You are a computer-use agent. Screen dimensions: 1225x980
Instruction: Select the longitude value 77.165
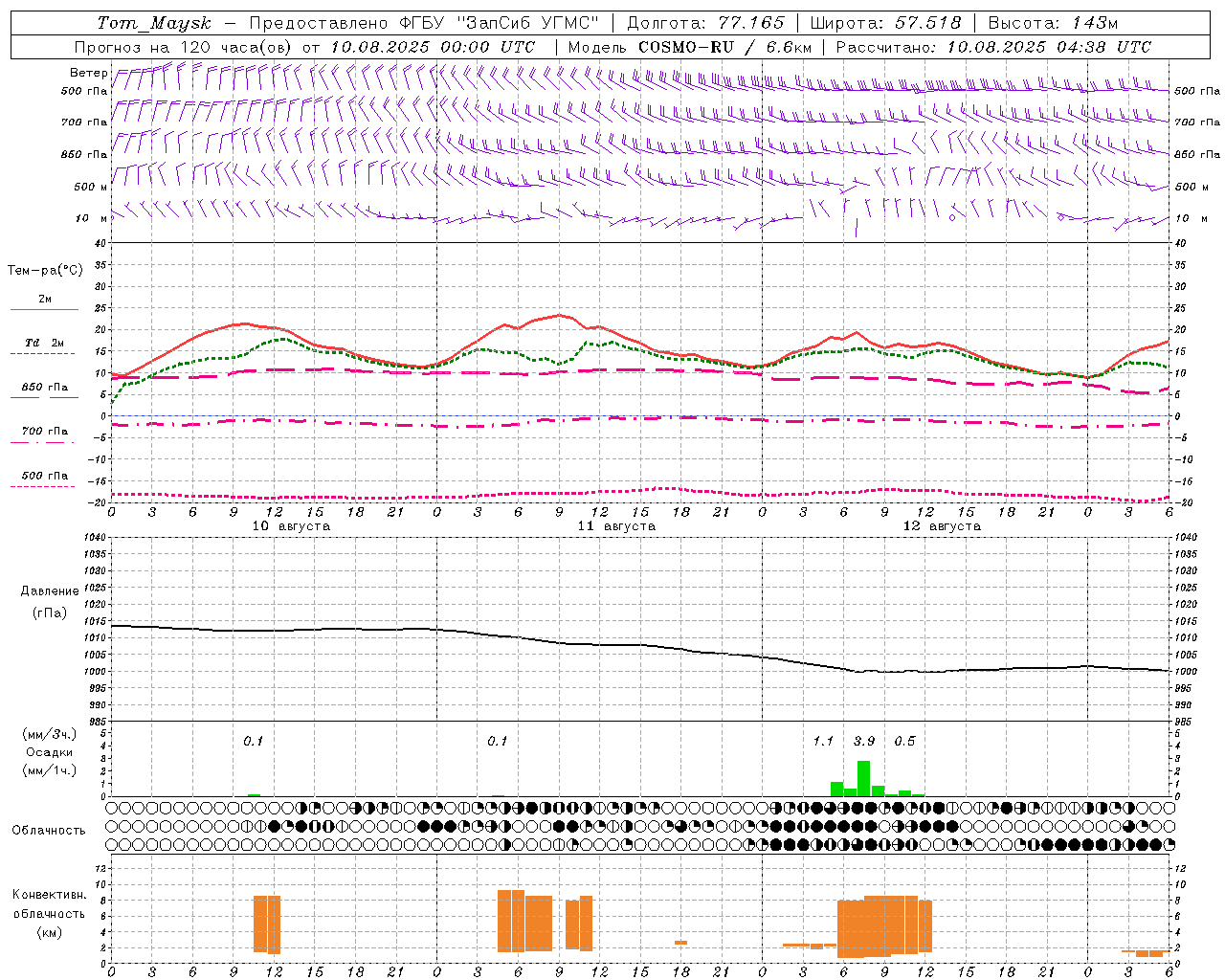pos(751,23)
